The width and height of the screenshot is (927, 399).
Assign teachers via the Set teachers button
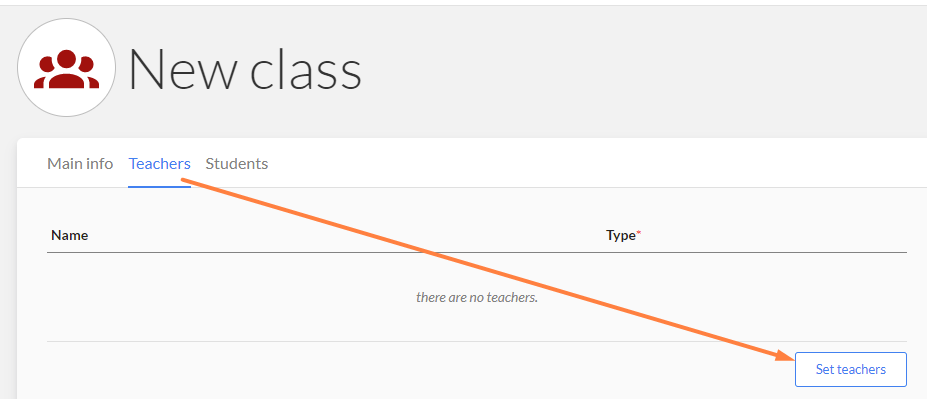tap(851, 369)
